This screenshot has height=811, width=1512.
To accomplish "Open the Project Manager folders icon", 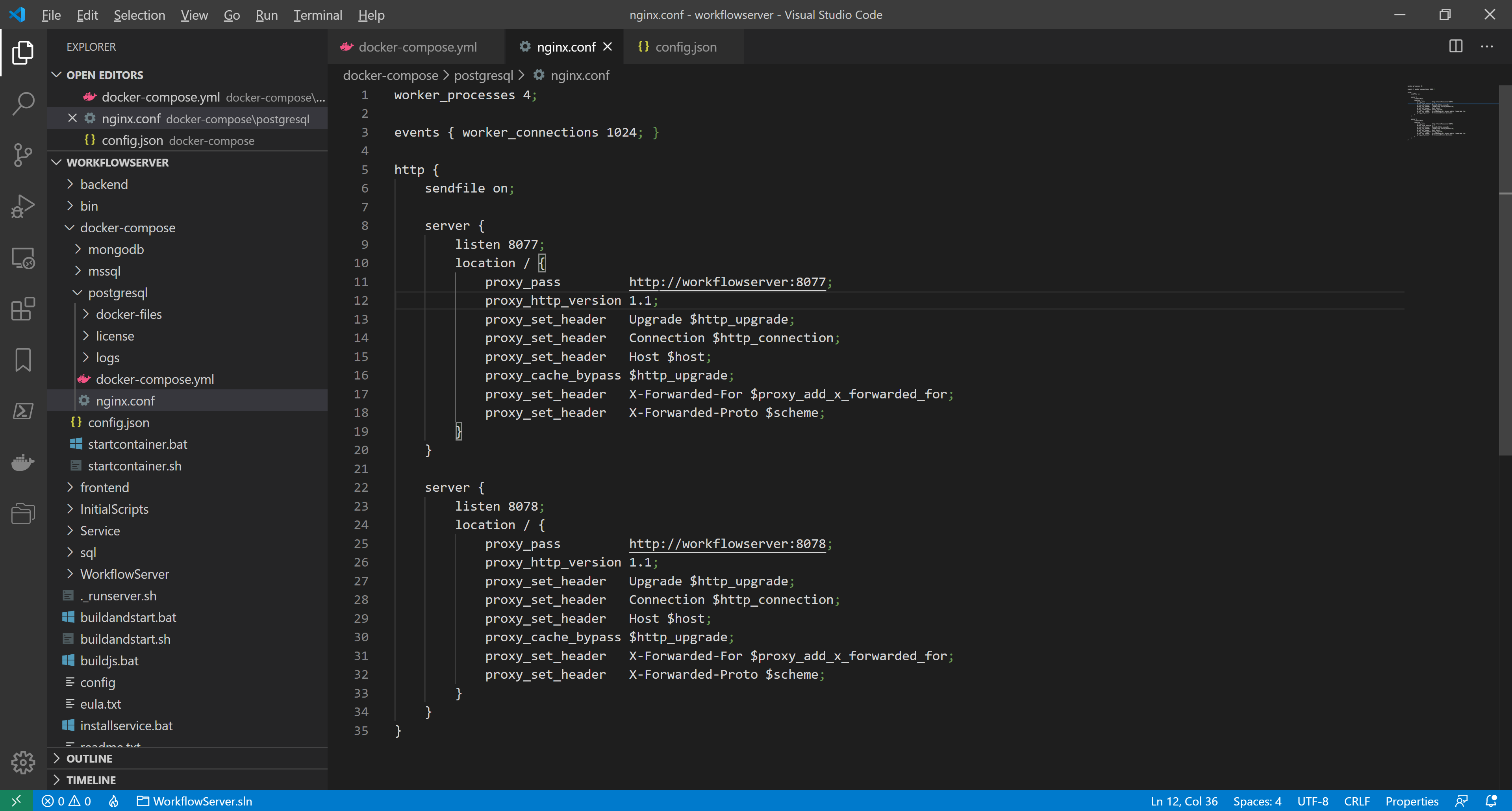I will pyautogui.click(x=23, y=513).
